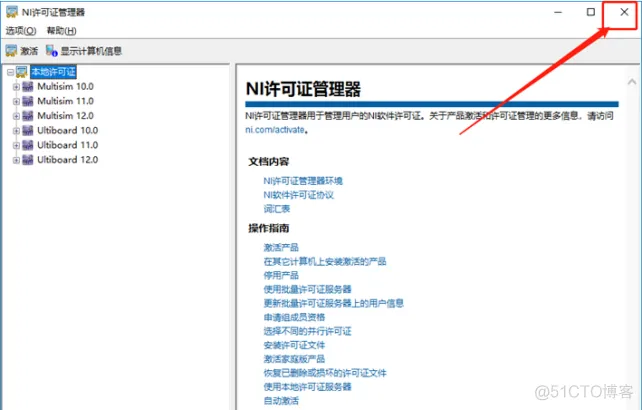Open 恢复已删除或损坏的许可证文件 link

[x=325, y=373]
